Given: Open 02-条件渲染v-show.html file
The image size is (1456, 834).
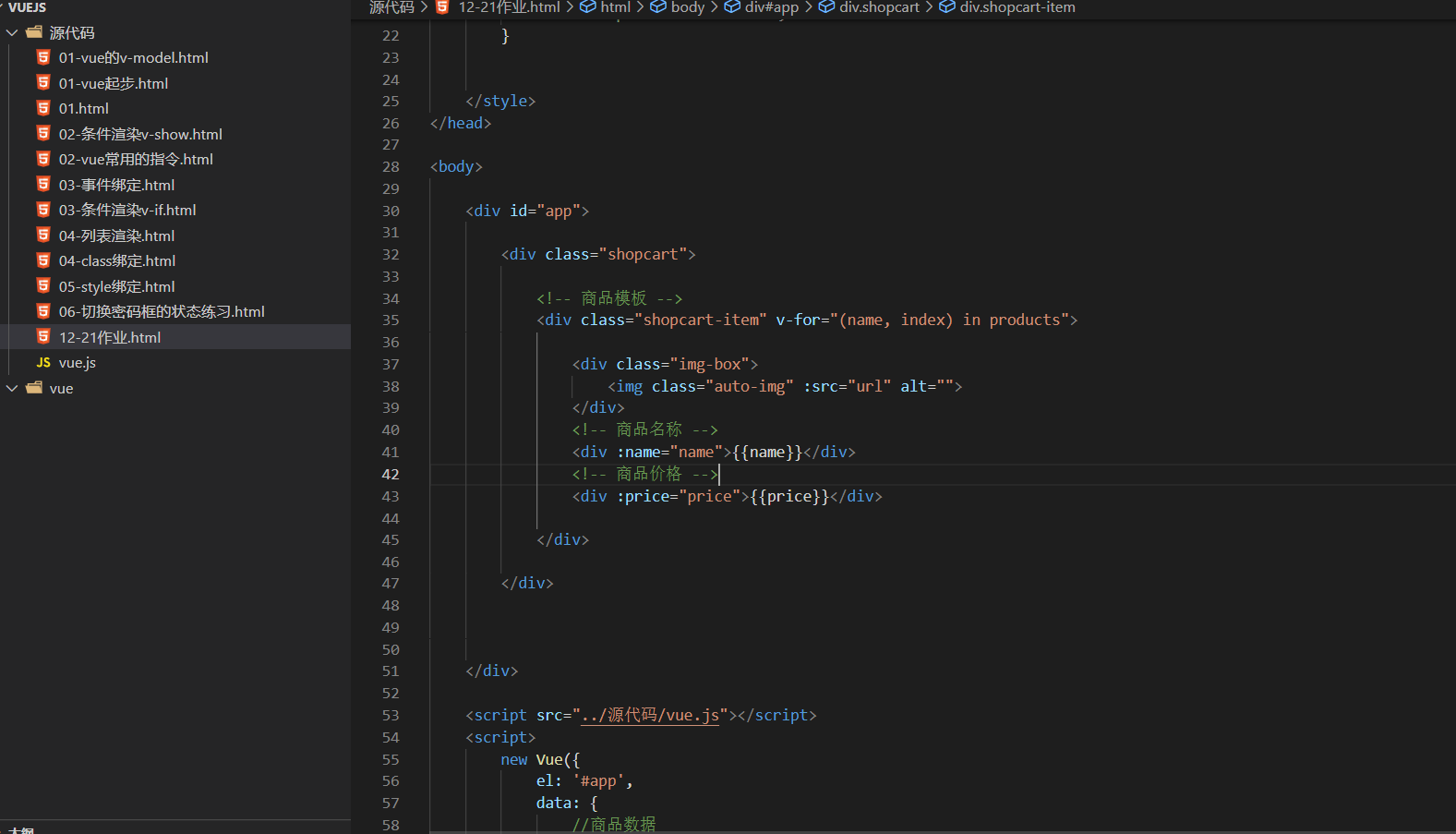Looking at the screenshot, I should click(140, 134).
